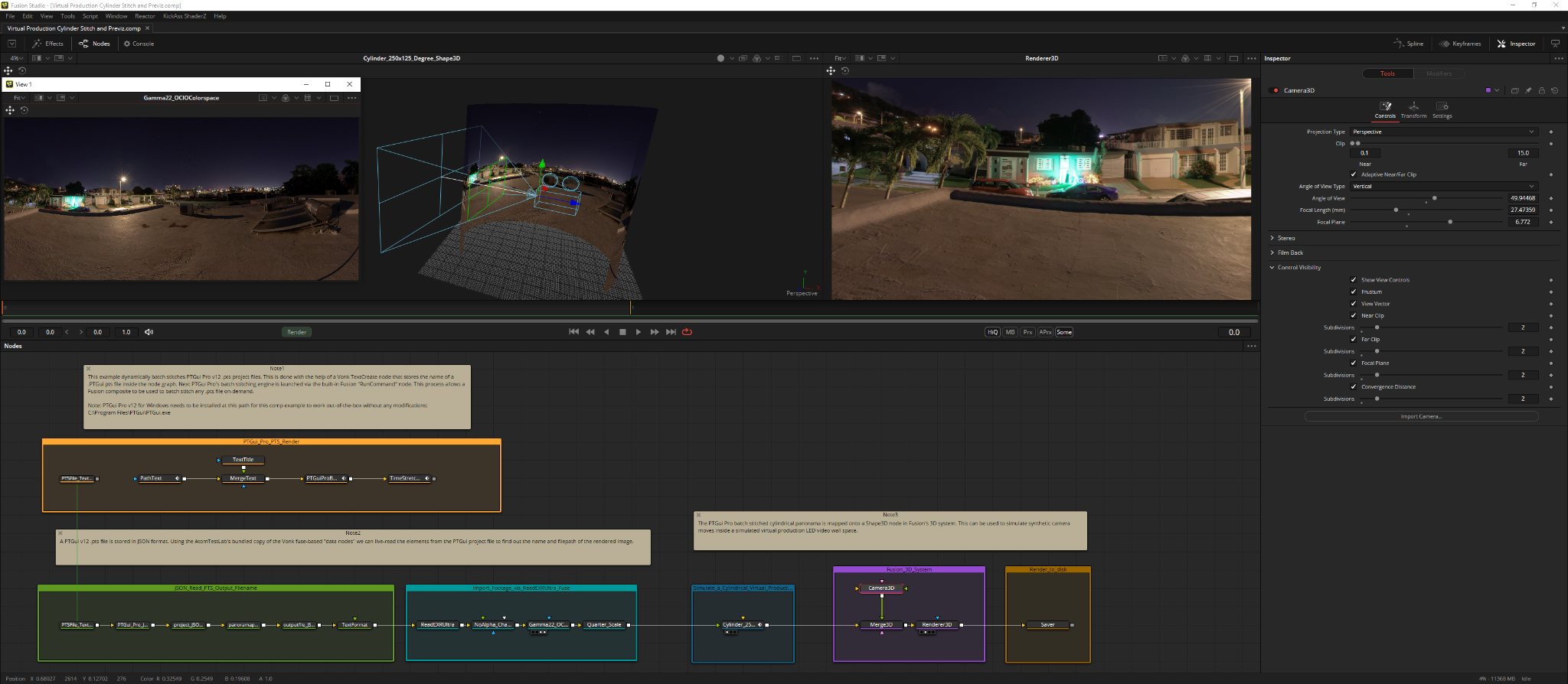Switch to the Modifiers tab
This screenshot has height=684, width=1568.
pos(1439,73)
